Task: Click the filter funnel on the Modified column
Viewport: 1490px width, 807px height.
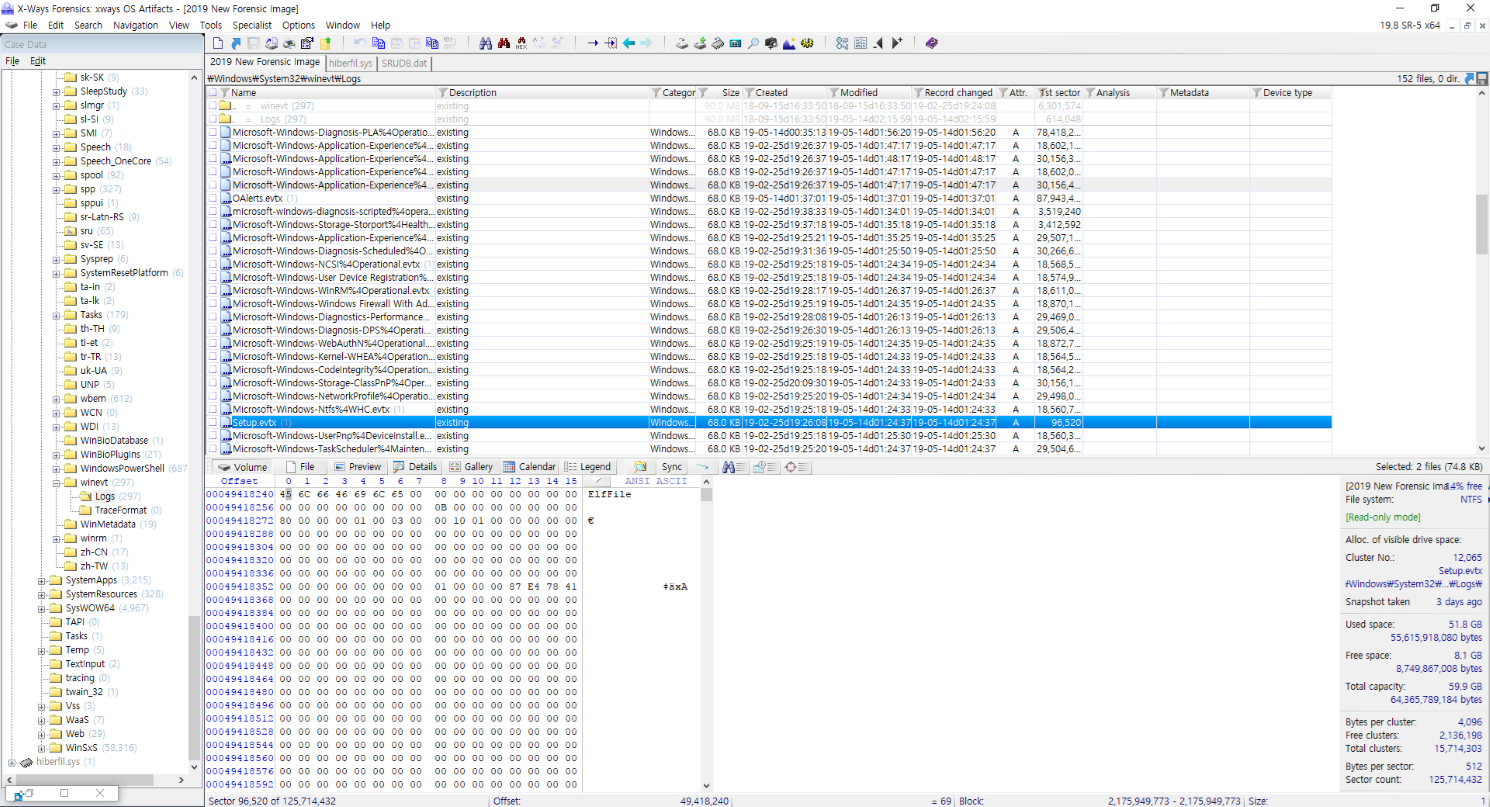Action: point(833,93)
